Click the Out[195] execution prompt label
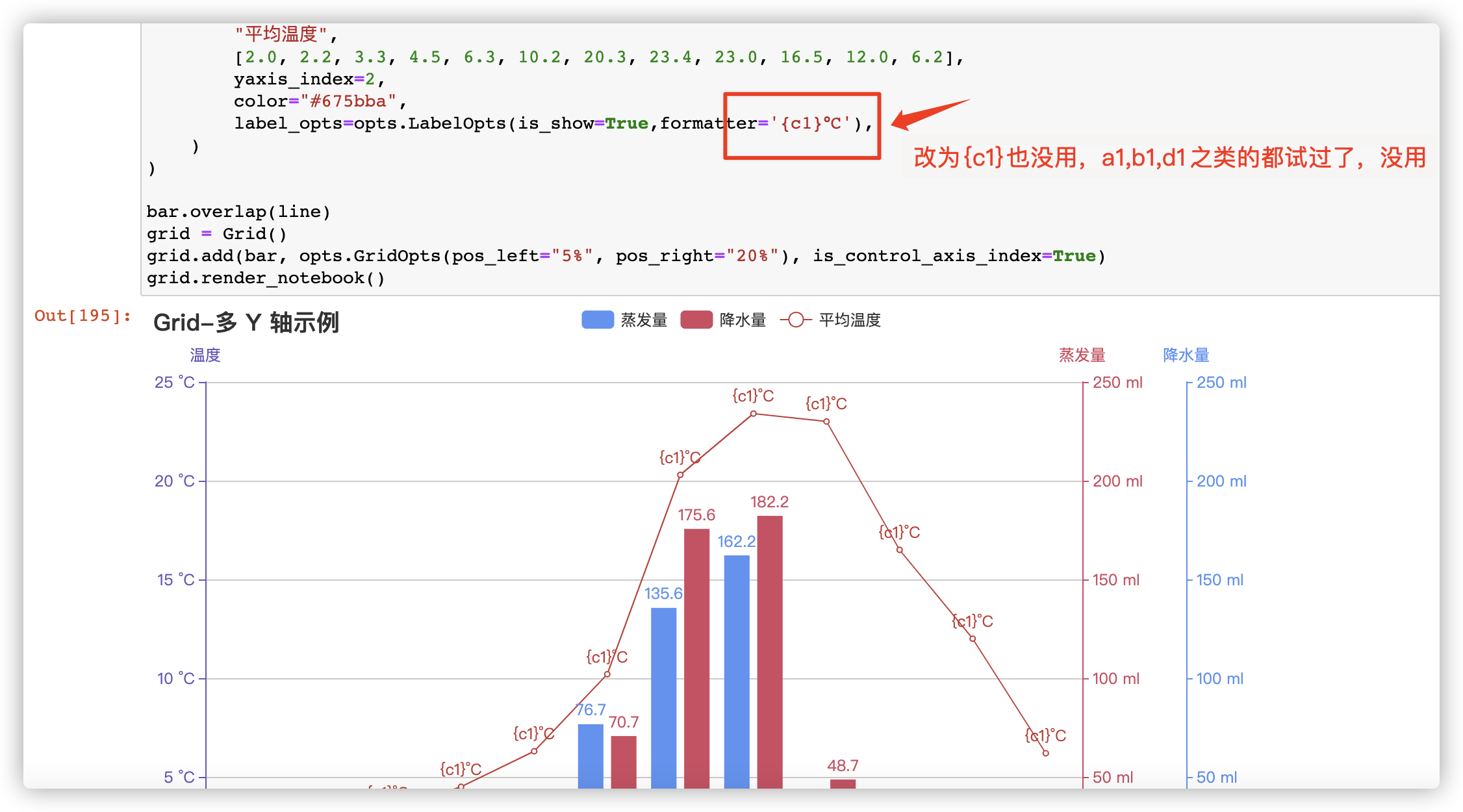The image size is (1463, 812). click(x=81, y=315)
